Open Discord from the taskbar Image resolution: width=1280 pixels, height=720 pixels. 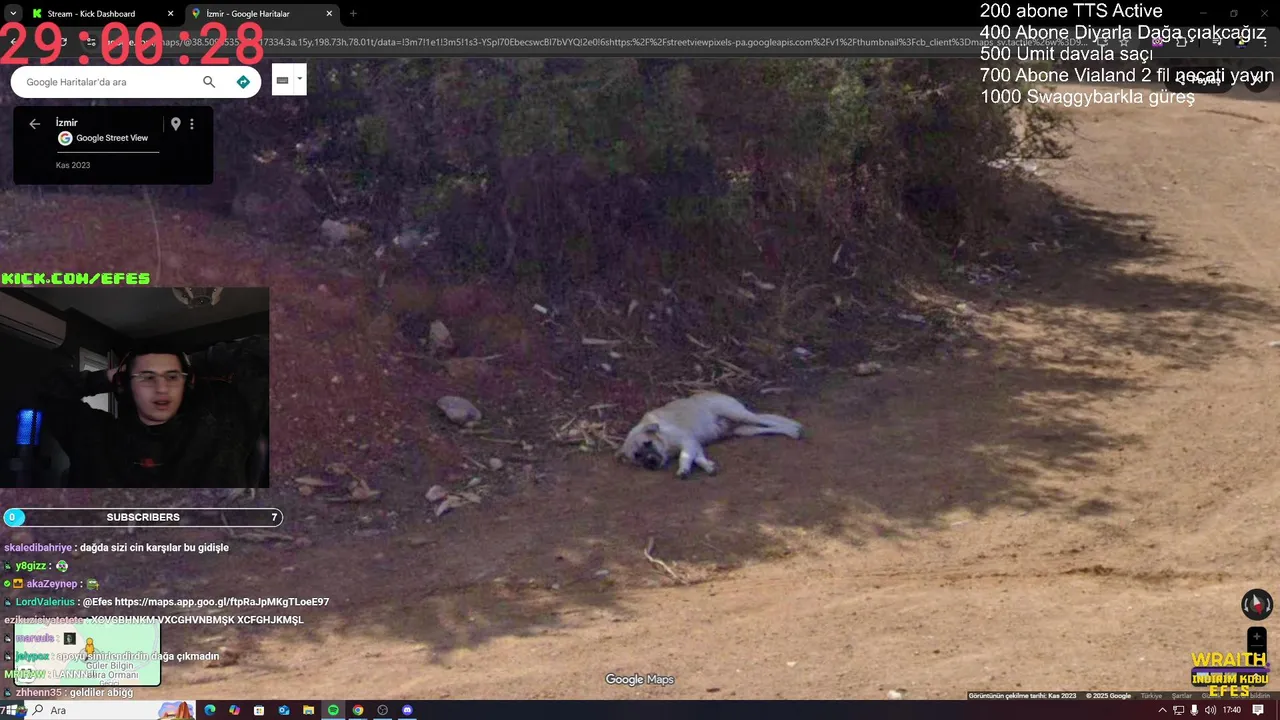tap(407, 710)
